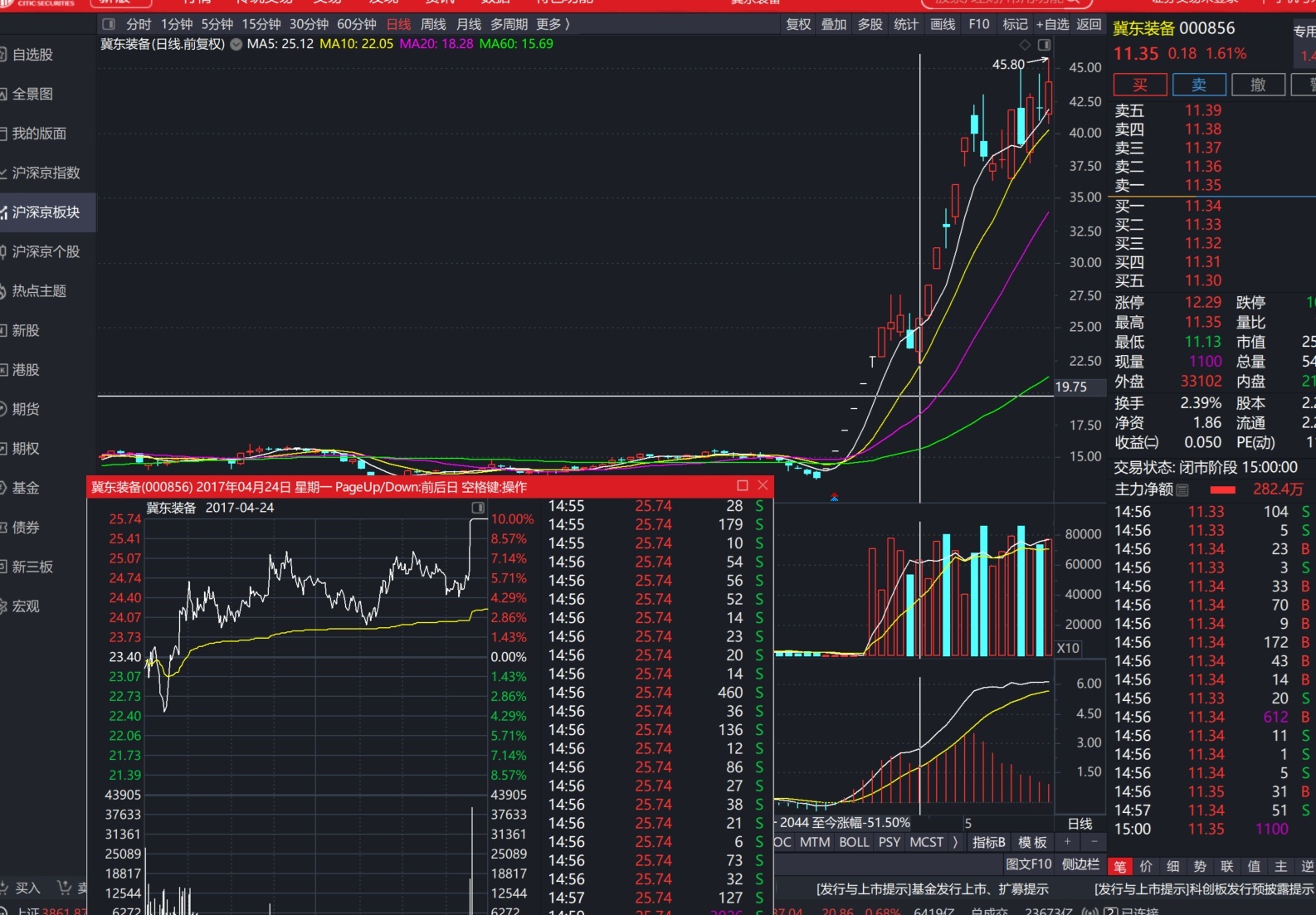Click the blue 卖 sell button

click(1199, 85)
